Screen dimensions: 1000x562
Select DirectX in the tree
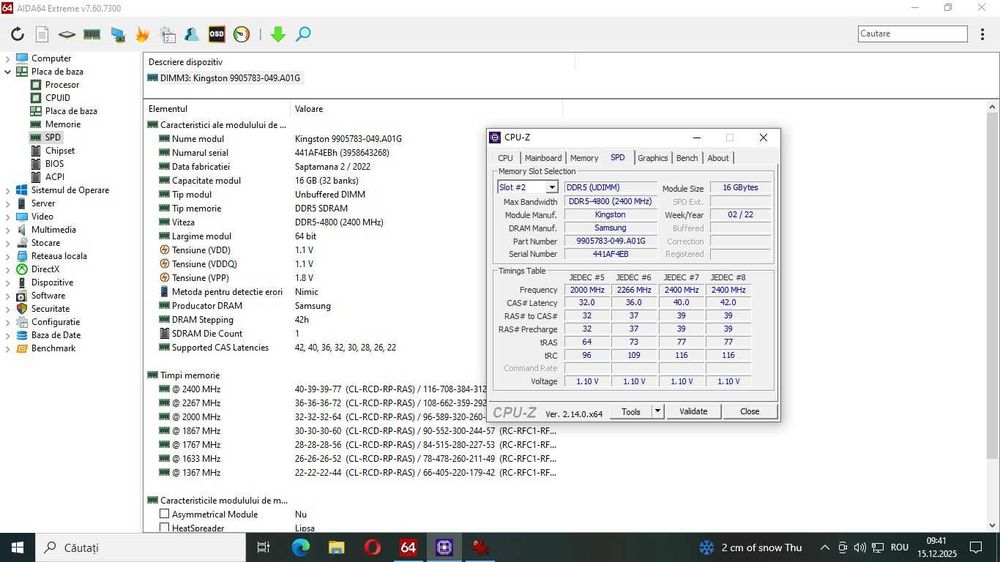click(x=45, y=269)
